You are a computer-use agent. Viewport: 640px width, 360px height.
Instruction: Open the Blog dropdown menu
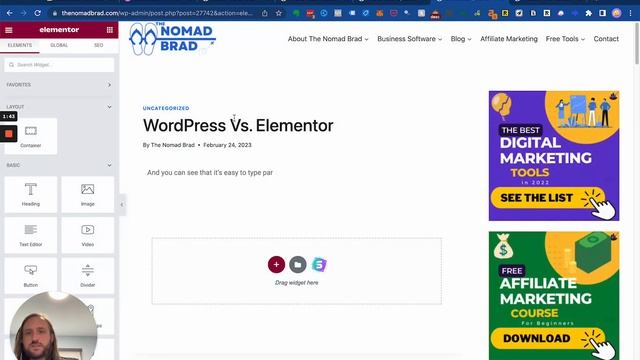461,39
